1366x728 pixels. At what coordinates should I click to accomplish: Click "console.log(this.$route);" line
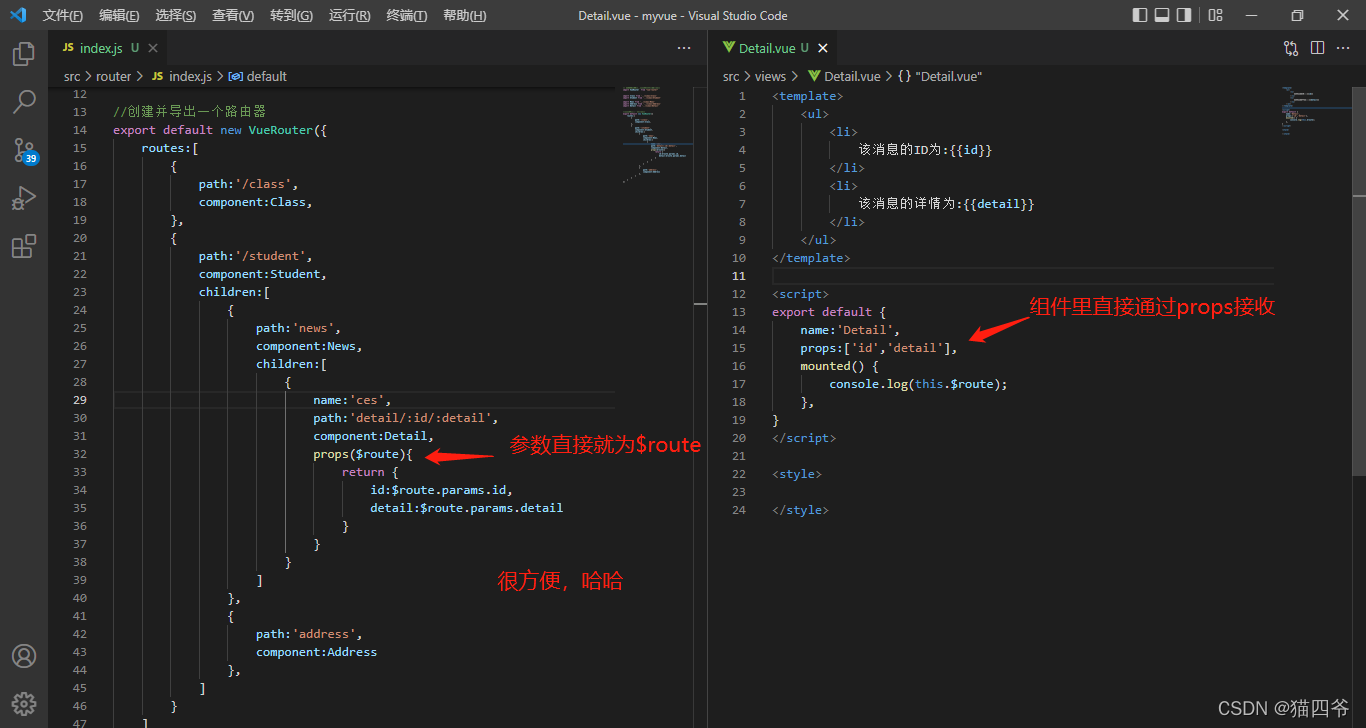pos(918,384)
